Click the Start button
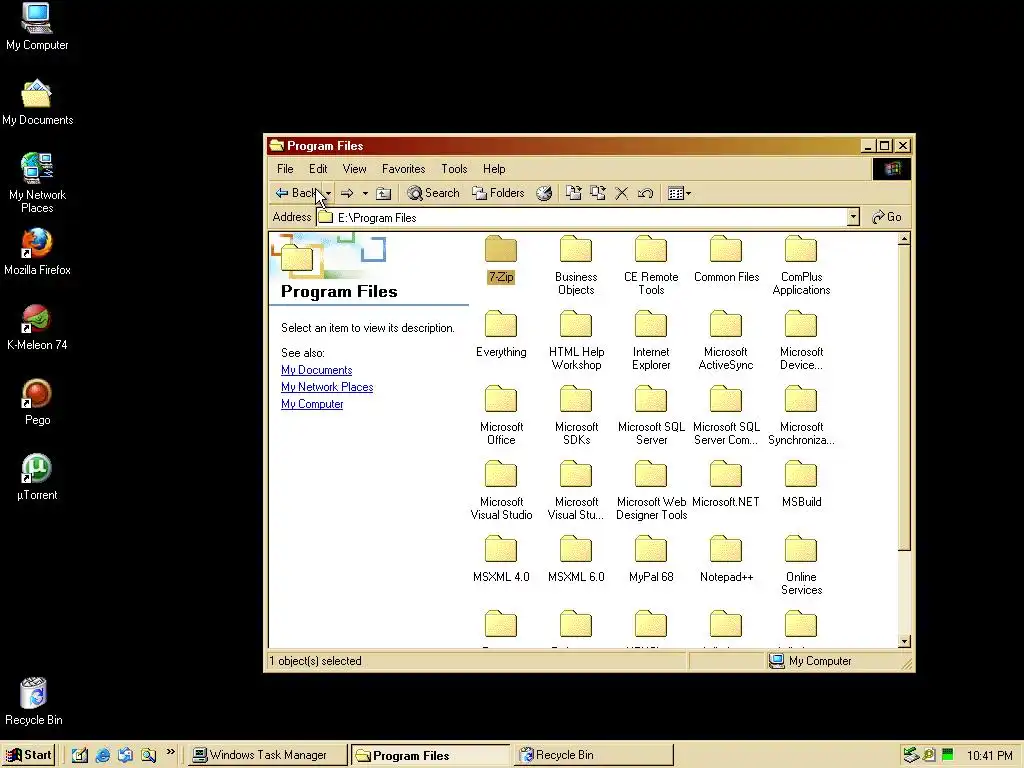This screenshot has height=768, width=1024. click(x=28, y=755)
